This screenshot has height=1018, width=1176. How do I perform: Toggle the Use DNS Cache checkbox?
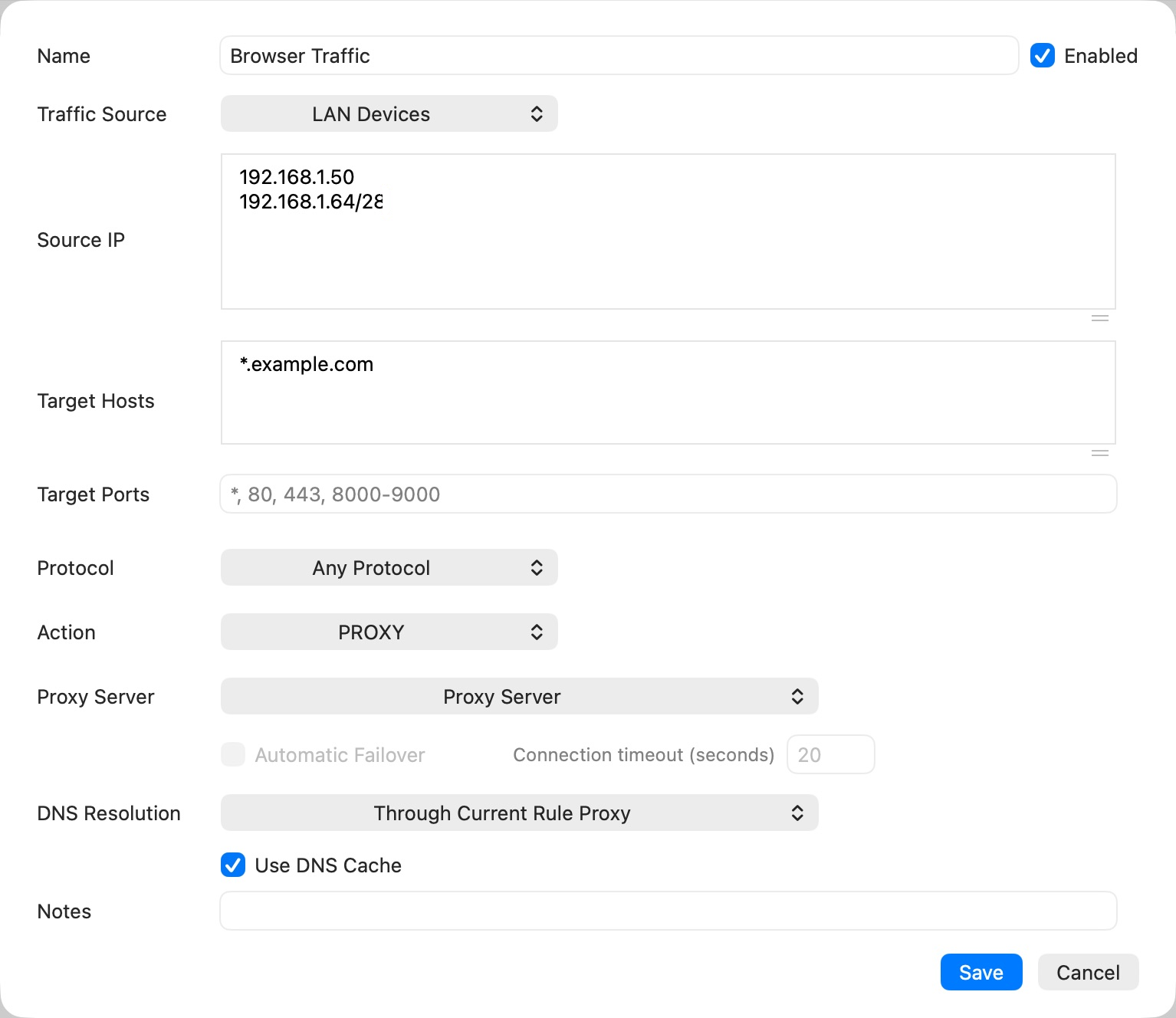click(x=233, y=865)
